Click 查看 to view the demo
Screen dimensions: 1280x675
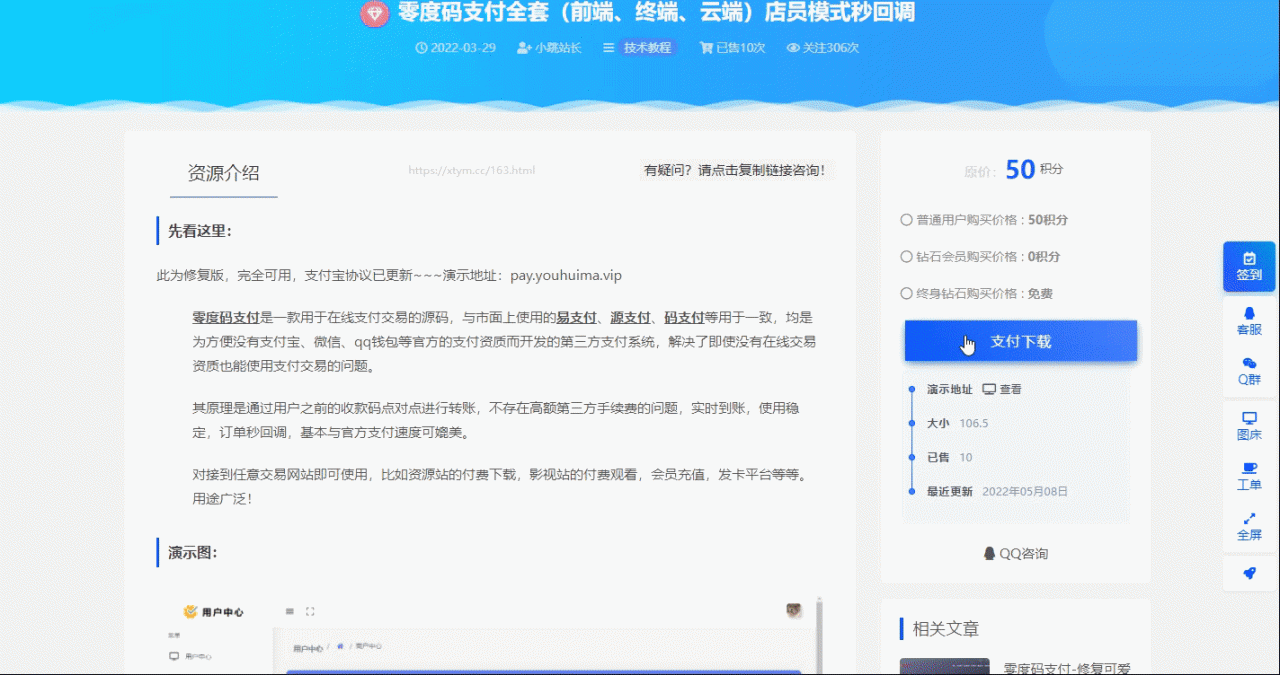[x=1002, y=389]
